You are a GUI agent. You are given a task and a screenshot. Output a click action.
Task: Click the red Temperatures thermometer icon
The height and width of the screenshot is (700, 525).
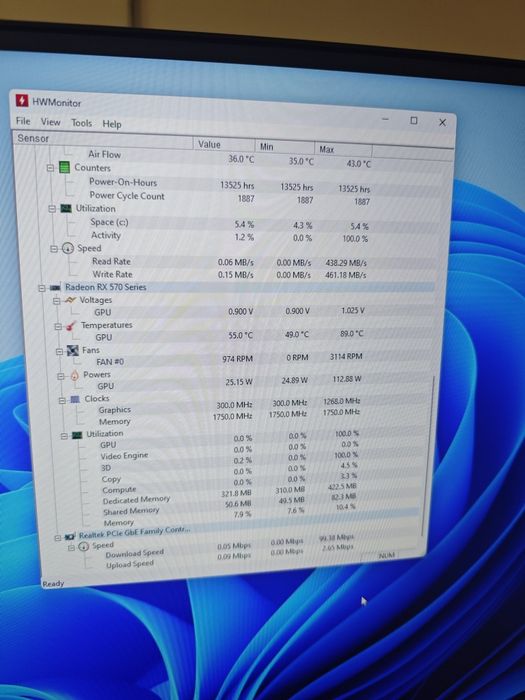click(x=71, y=326)
